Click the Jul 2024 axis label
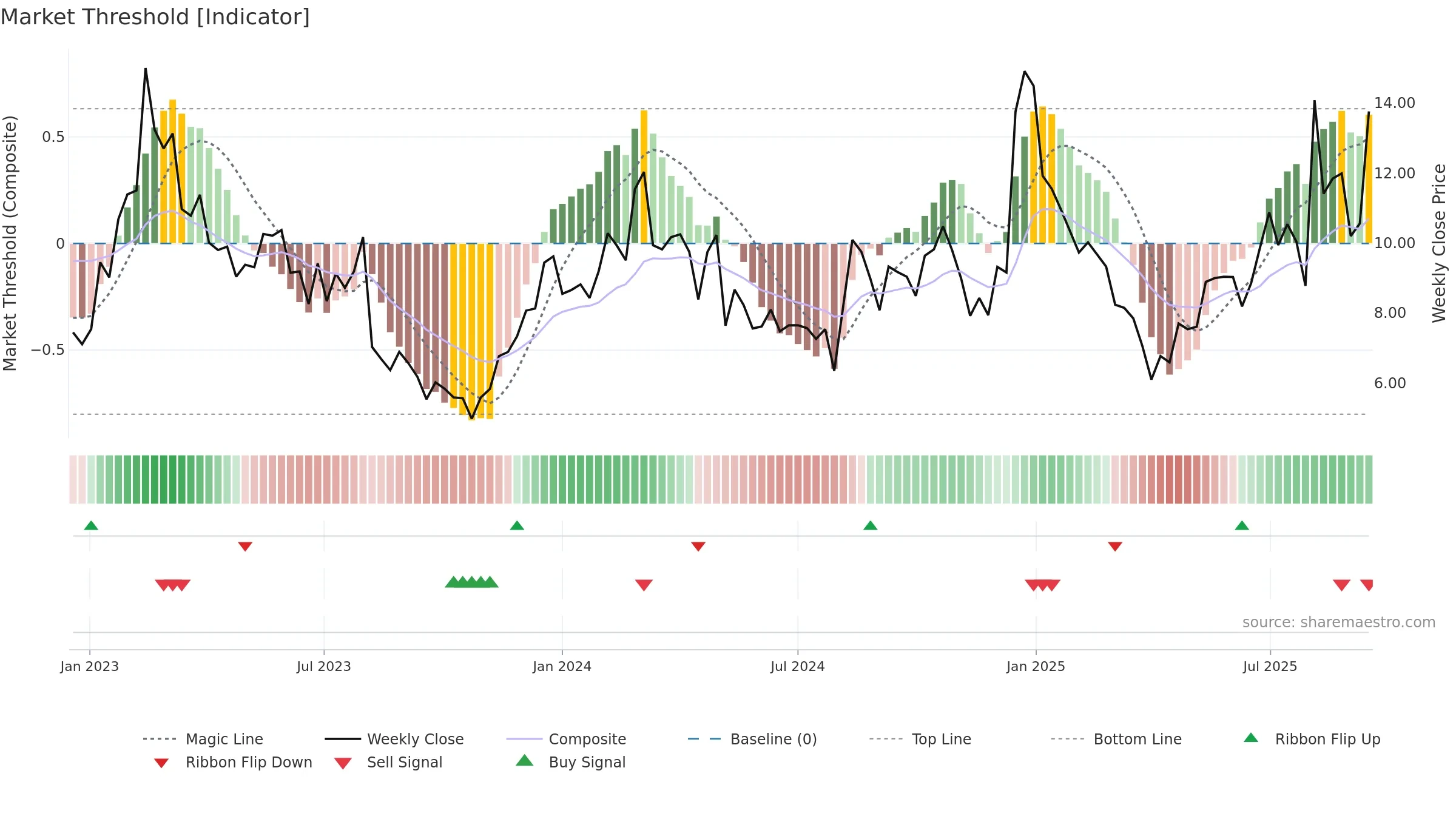The width and height of the screenshot is (1456, 819). 798,666
